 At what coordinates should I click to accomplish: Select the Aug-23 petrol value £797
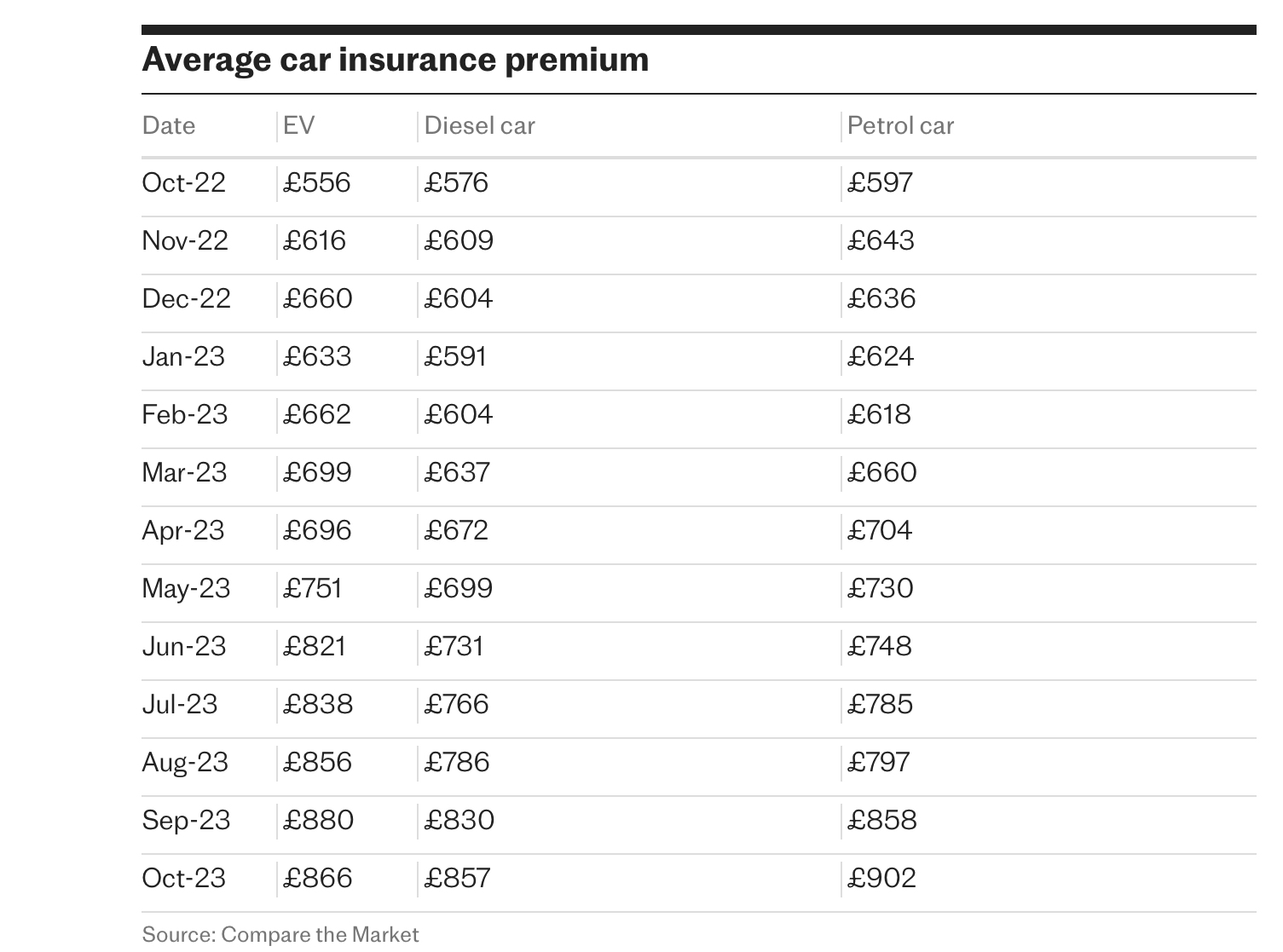879,762
